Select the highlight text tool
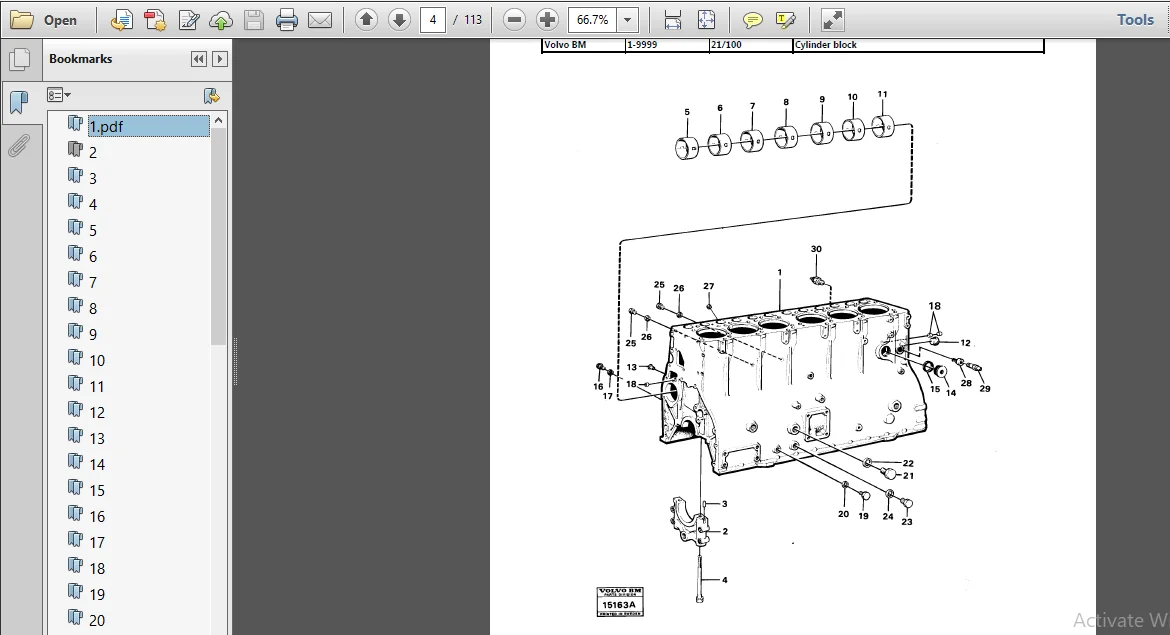Image resolution: width=1170 pixels, height=635 pixels. pos(786,20)
